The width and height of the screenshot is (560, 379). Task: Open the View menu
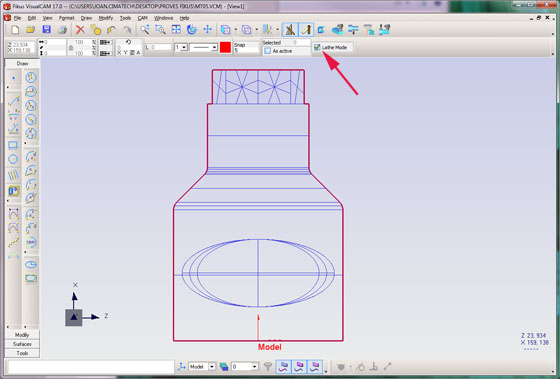[x=48, y=18]
